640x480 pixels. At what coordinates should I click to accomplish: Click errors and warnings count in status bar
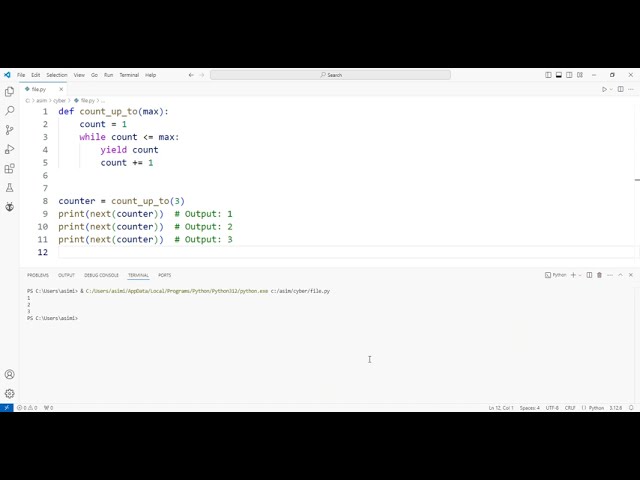tap(27, 408)
